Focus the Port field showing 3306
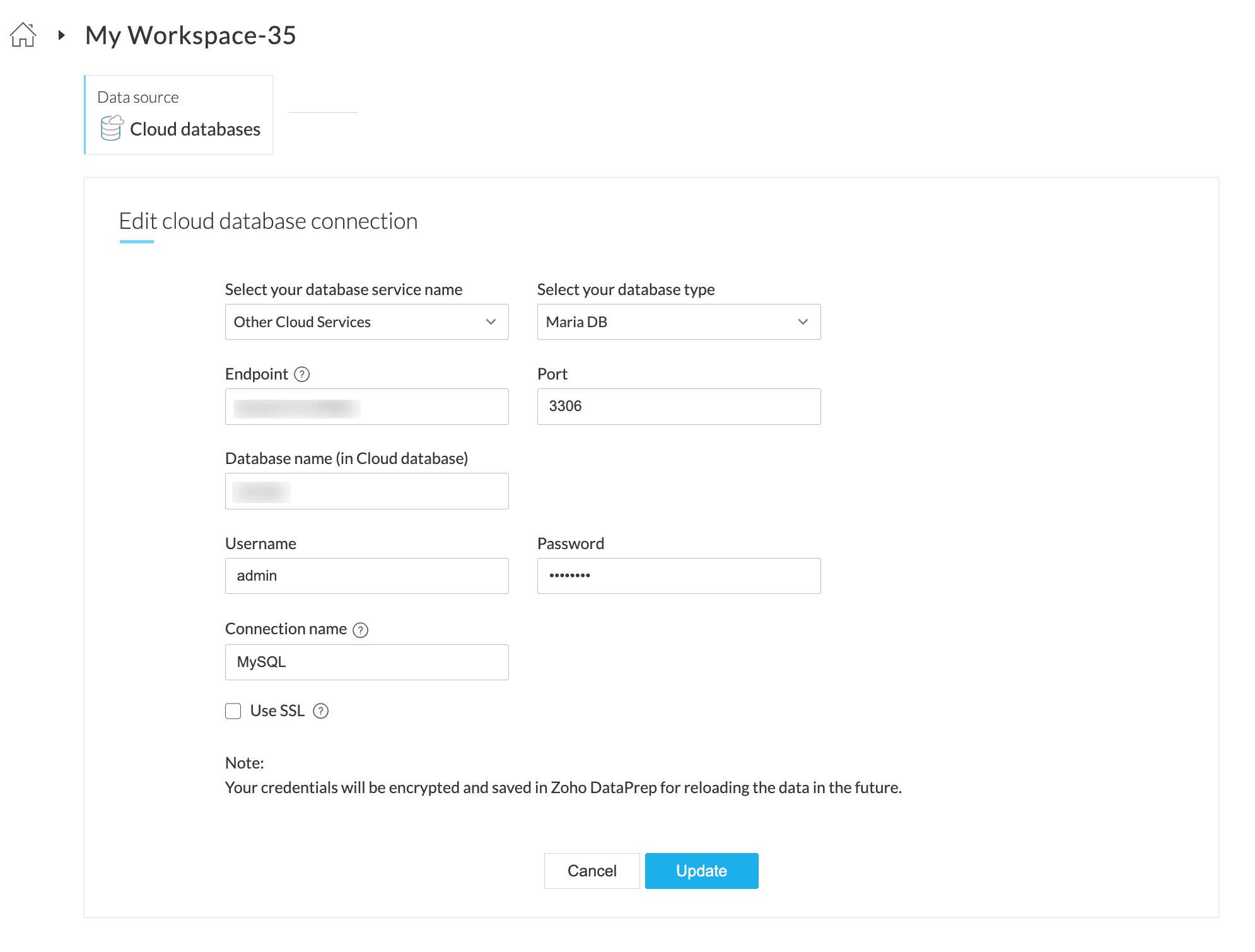 tap(679, 407)
